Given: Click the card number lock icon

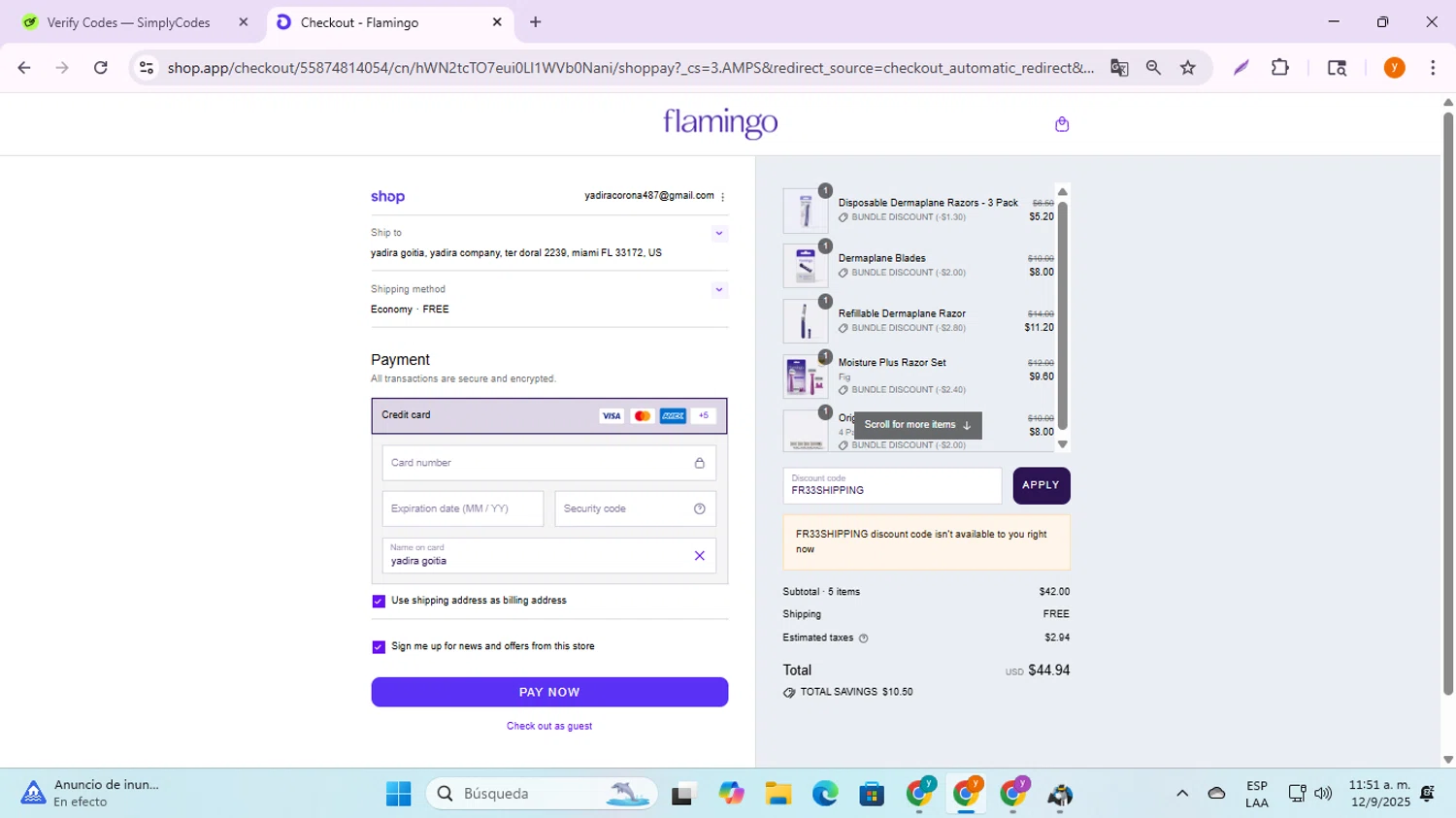Looking at the screenshot, I should [x=699, y=463].
